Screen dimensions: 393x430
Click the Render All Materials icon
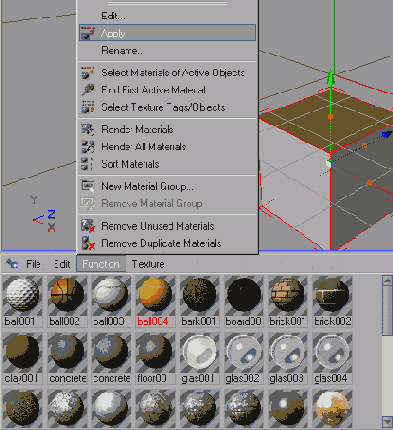click(x=88, y=146)
